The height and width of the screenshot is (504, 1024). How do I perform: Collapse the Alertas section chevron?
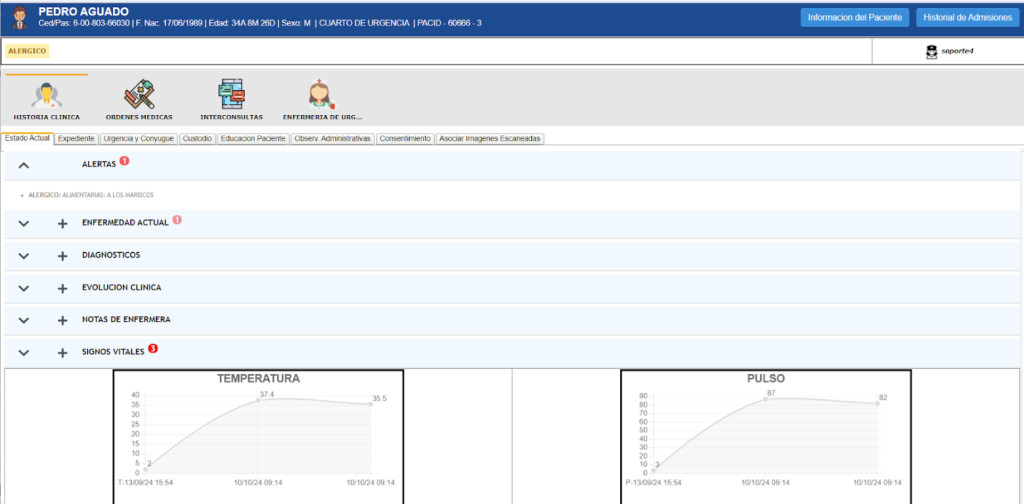pos(25,164)
